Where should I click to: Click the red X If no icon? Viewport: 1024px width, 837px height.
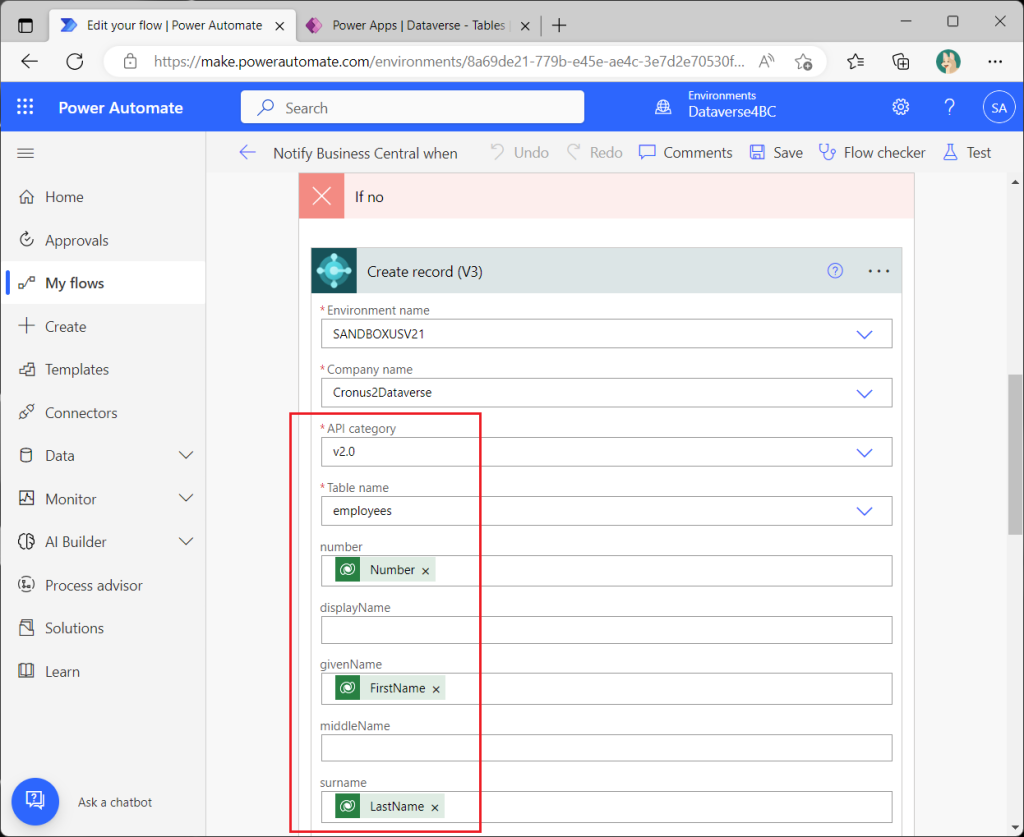click(x=322, y=196)
